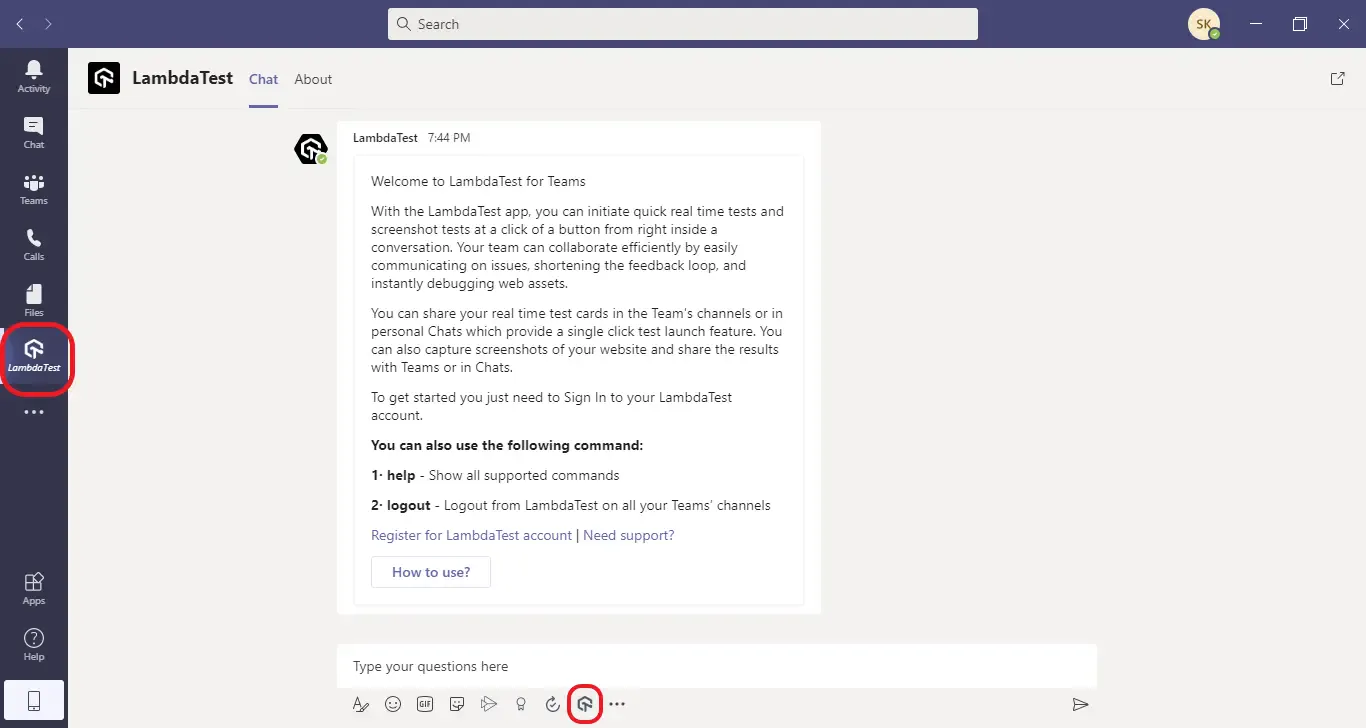Screen dimensions: 1366x728
Task: Open the Files section
Action: (x=33, y=299)
